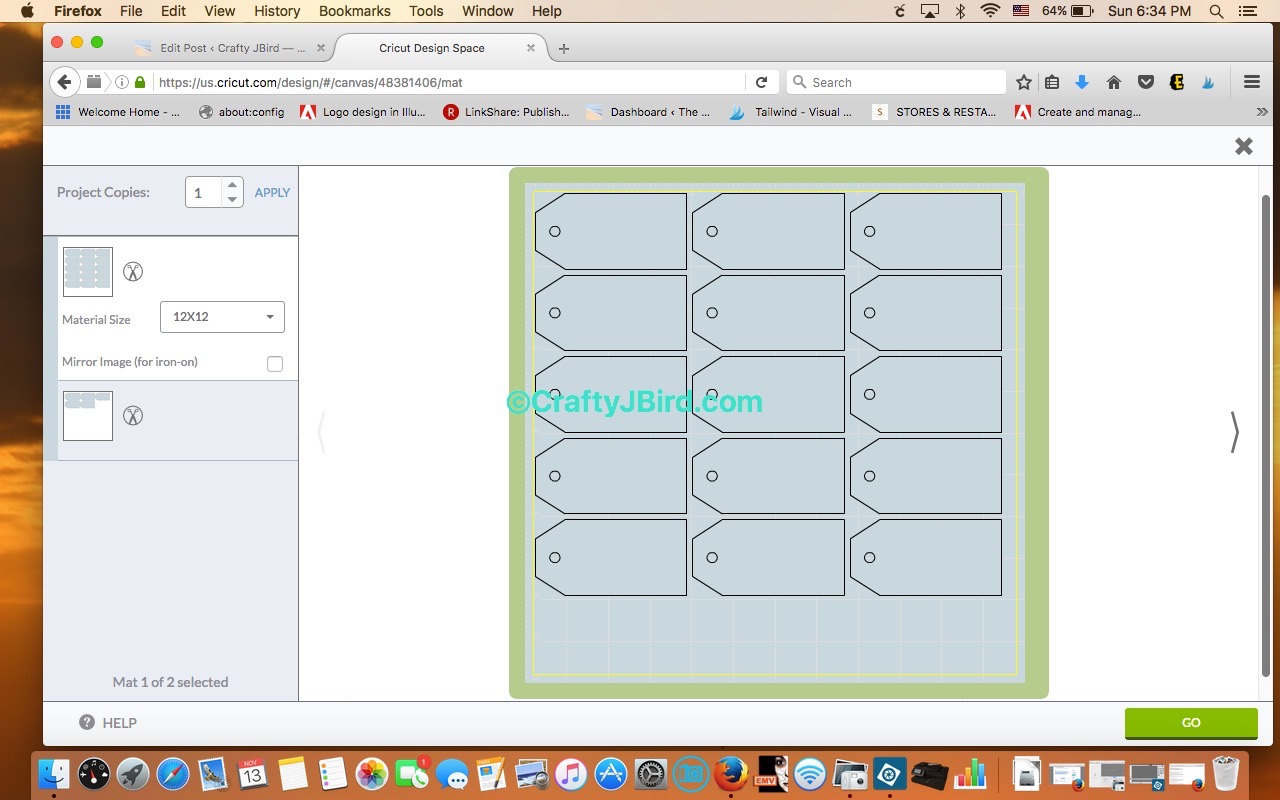Click the cut icon beside second mat thumbnail

tap(133, 415)
